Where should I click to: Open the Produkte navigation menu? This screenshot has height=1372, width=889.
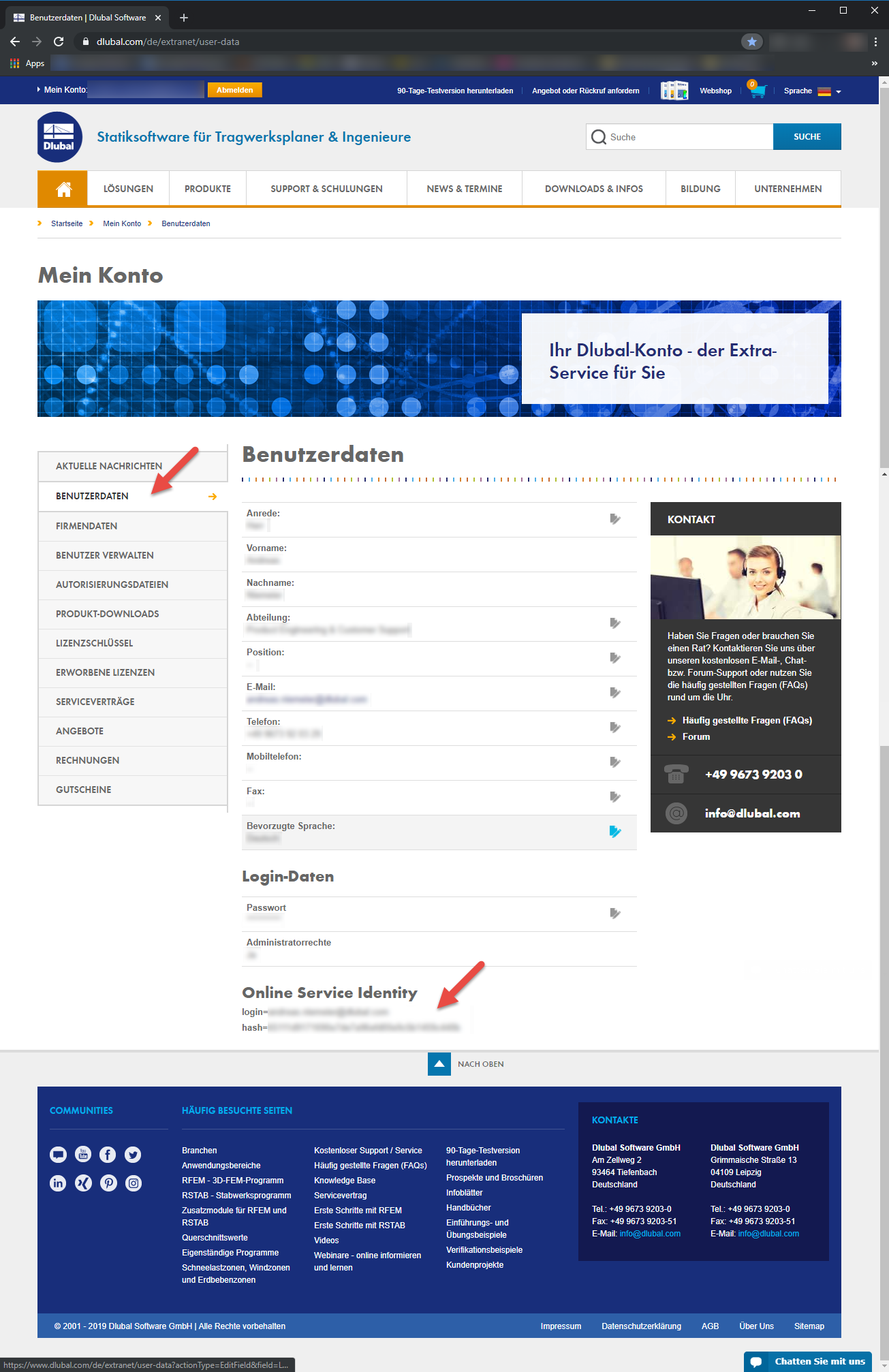pos(208,189)
